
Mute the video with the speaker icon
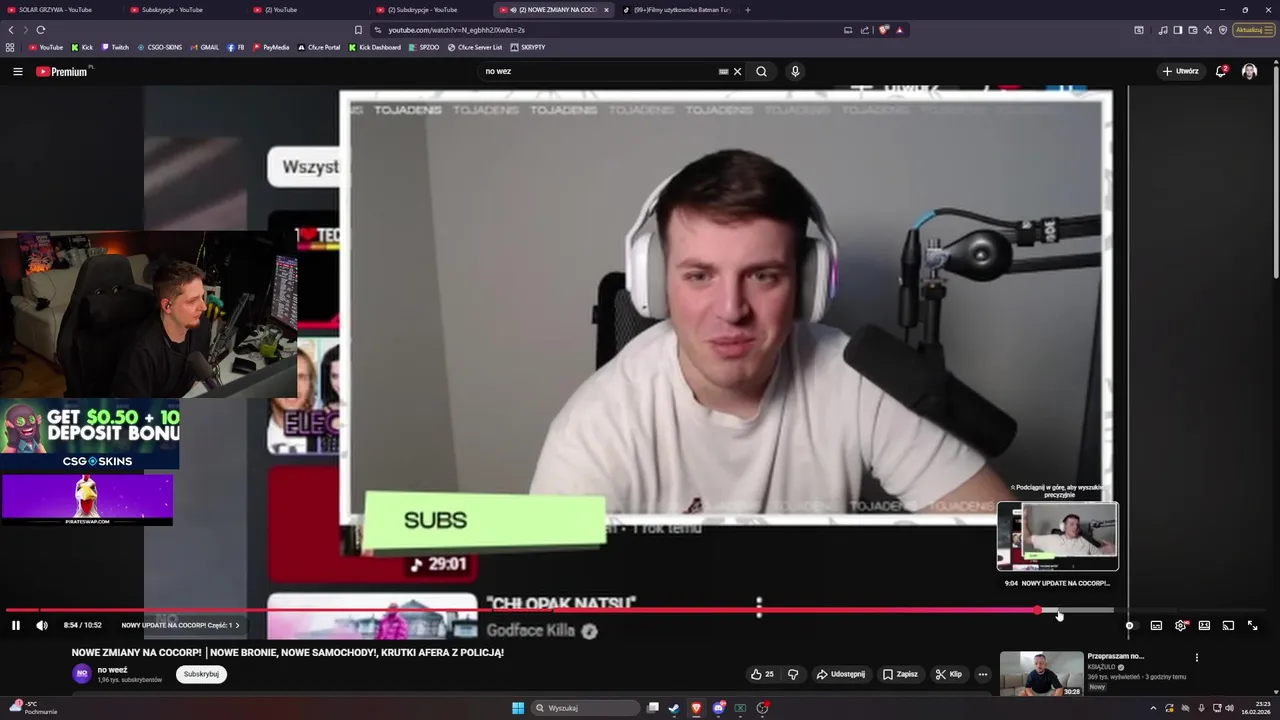(x=42, y=625)
